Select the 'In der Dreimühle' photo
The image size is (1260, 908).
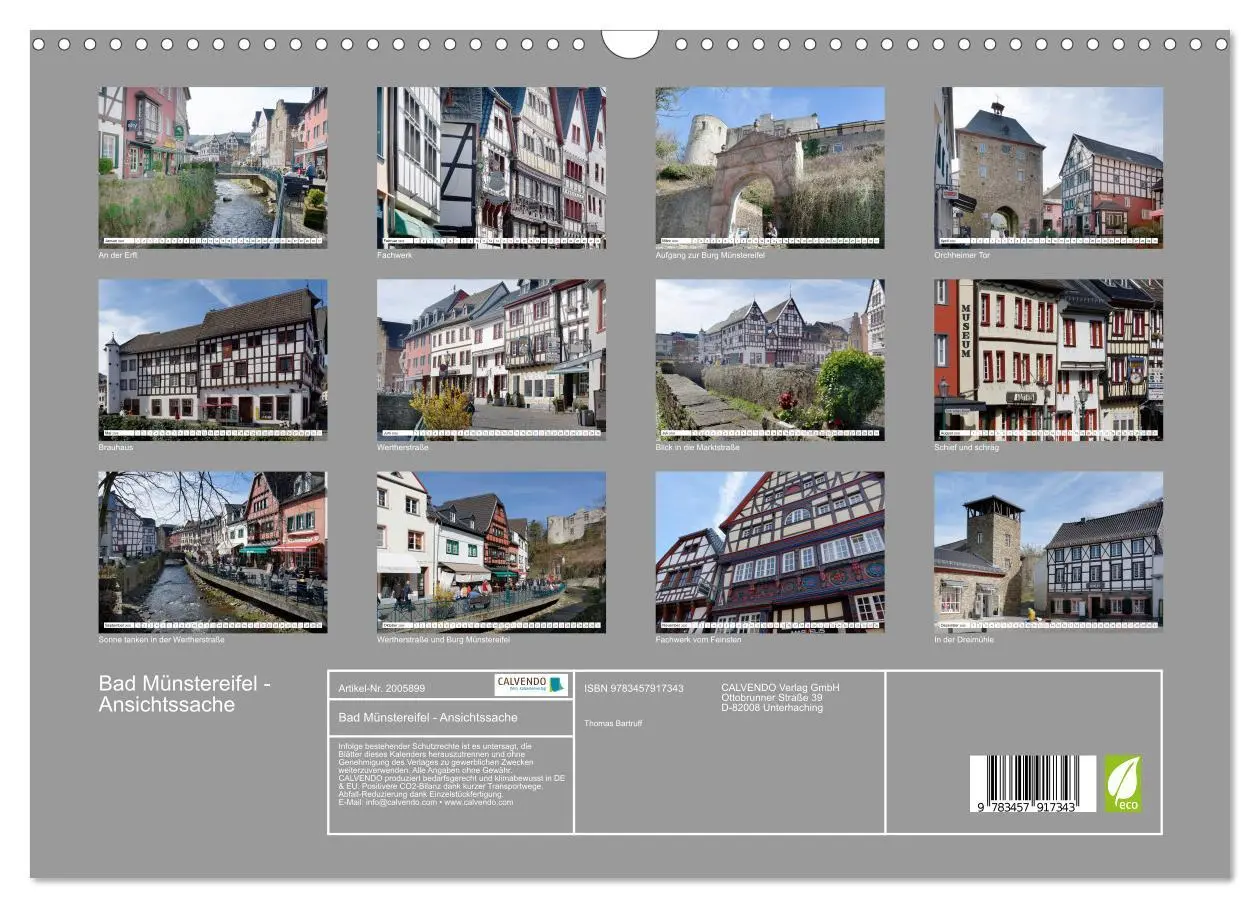click(1049, 552)
